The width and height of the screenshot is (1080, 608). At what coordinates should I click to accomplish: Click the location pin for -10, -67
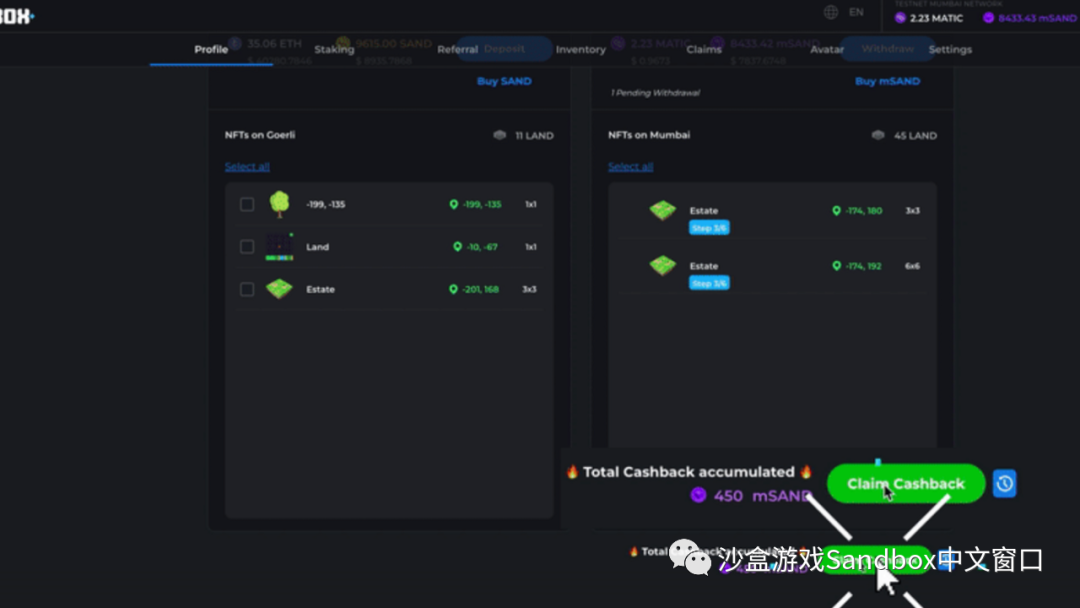point(457,247)
